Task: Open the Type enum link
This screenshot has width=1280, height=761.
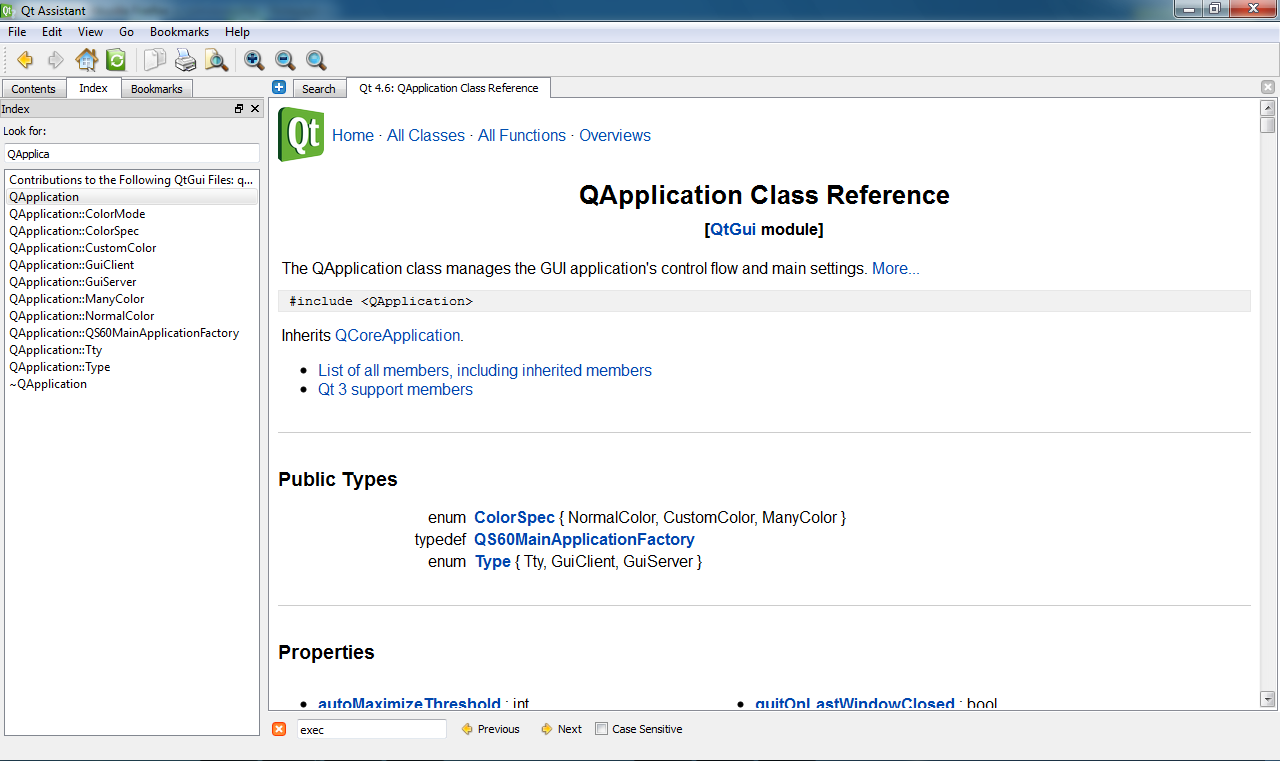Action: [493, 561]
